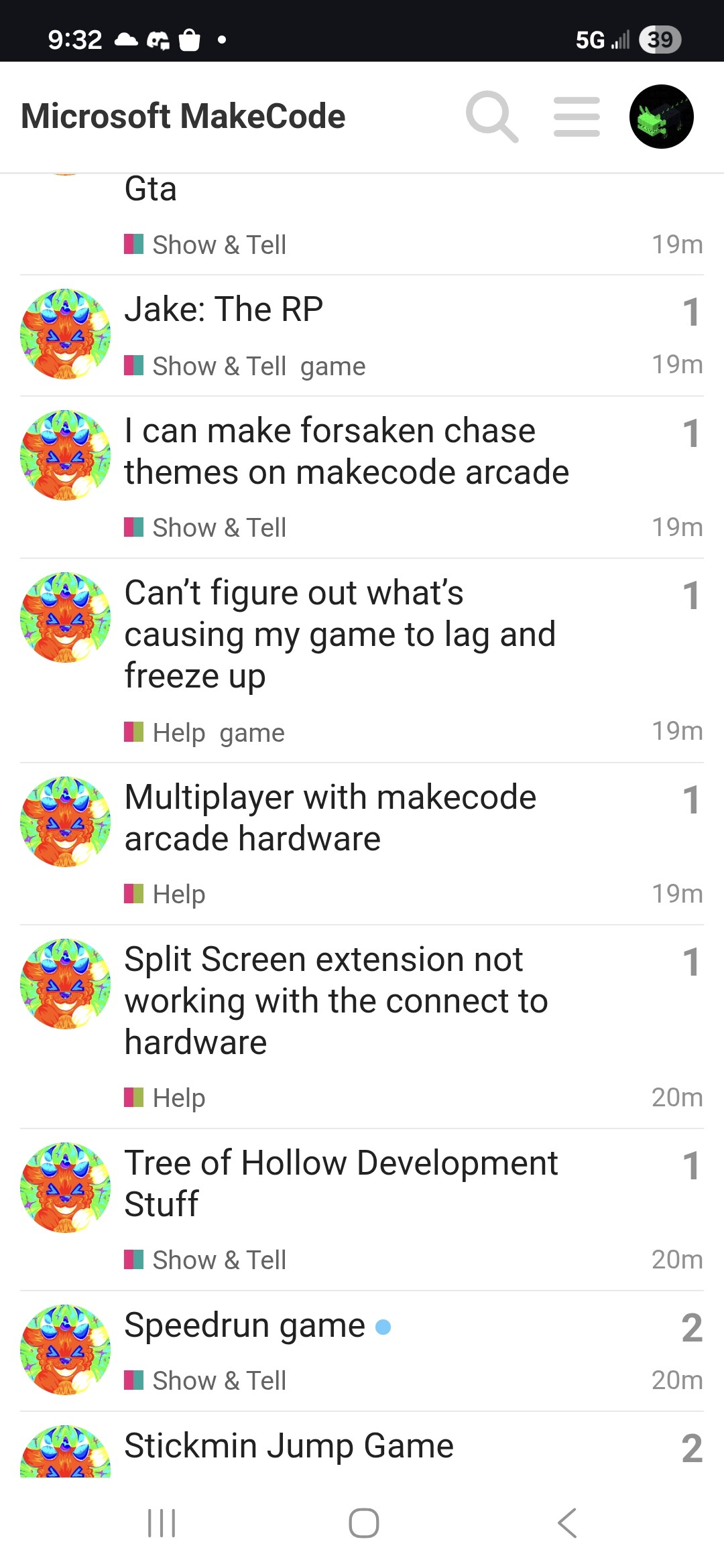Tap the user profile avatar in header
Viewport: 724px width, 1568px height.
coord(661,117)
